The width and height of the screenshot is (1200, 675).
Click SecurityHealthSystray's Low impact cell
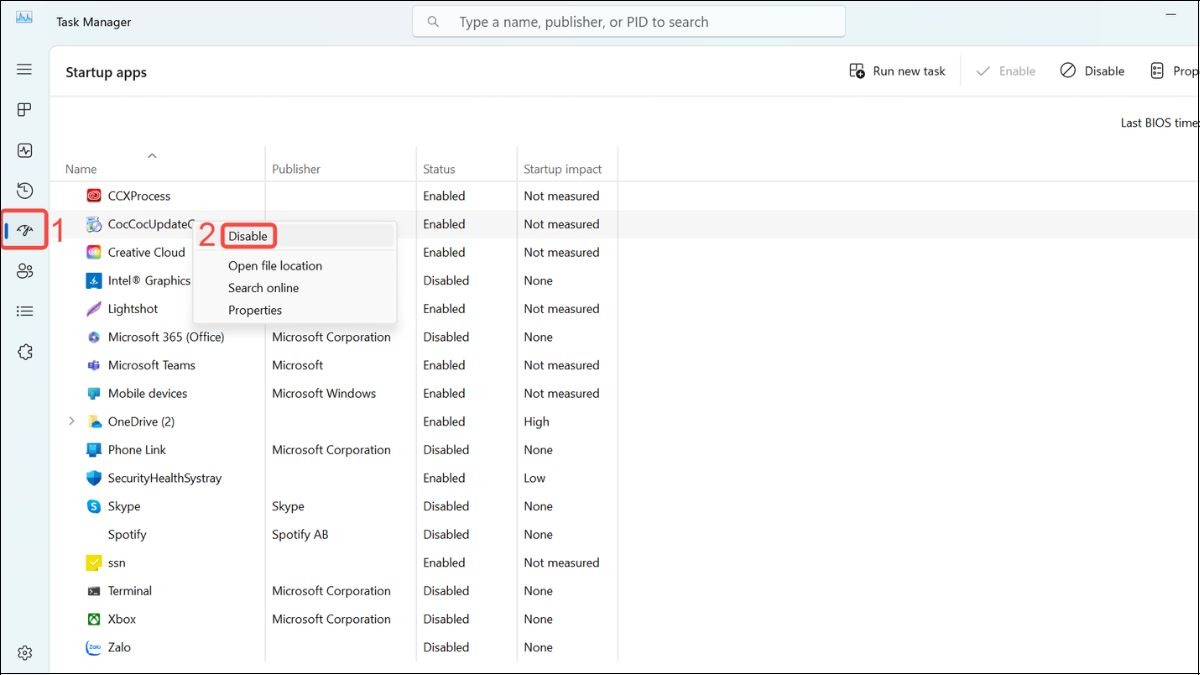pos(535,478)
